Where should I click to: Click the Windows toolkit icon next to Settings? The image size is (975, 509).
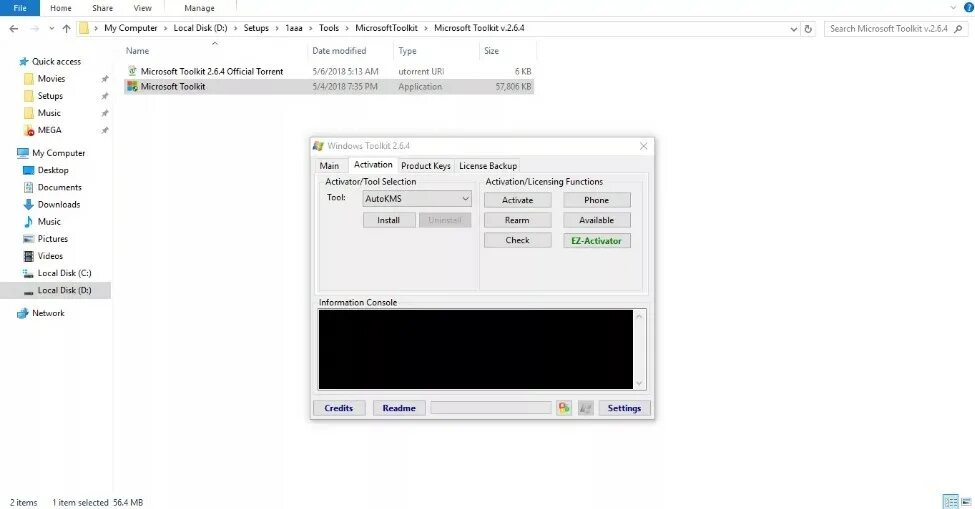[x=586, y=408]
